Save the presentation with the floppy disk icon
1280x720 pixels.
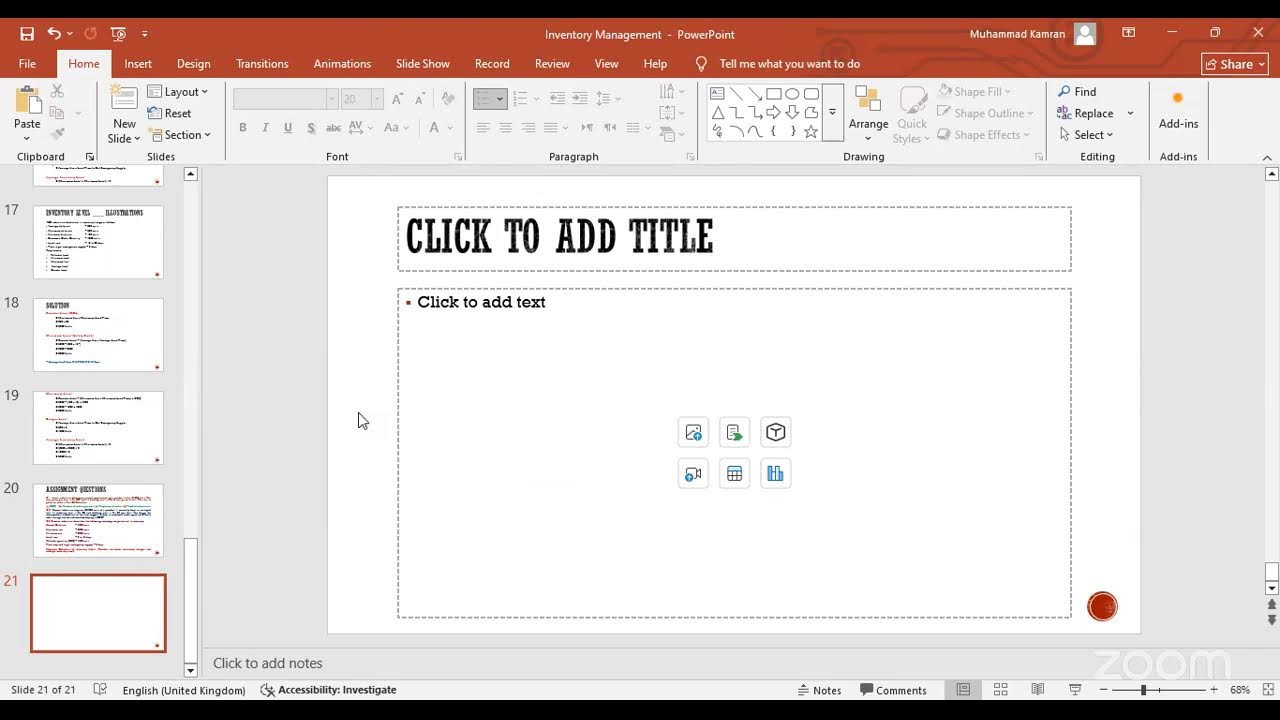[27, 33]
